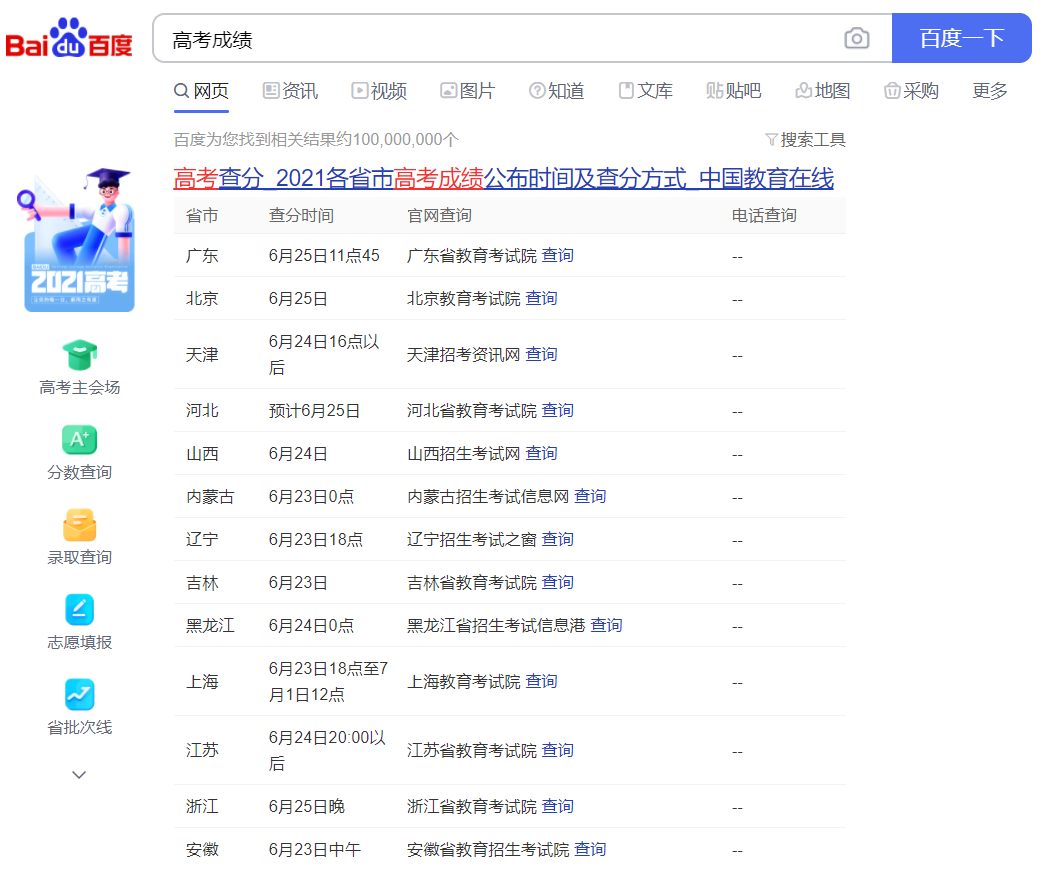Screen dimensions: 1042x870
Task: Click the 查分时间 column header
Action: [301, 215]
